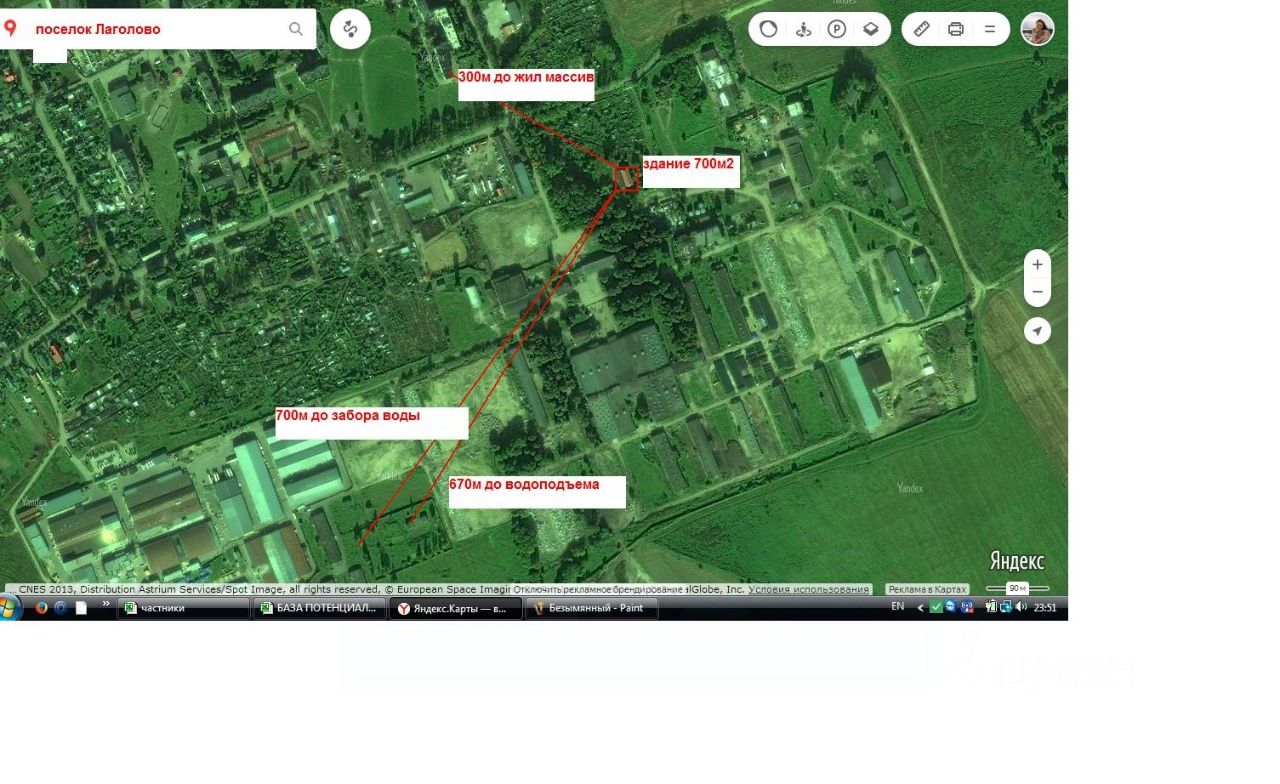Zoom out with the minus button
The width and height of the screenshot is (1280, 784).
(x=1037, y=292)
